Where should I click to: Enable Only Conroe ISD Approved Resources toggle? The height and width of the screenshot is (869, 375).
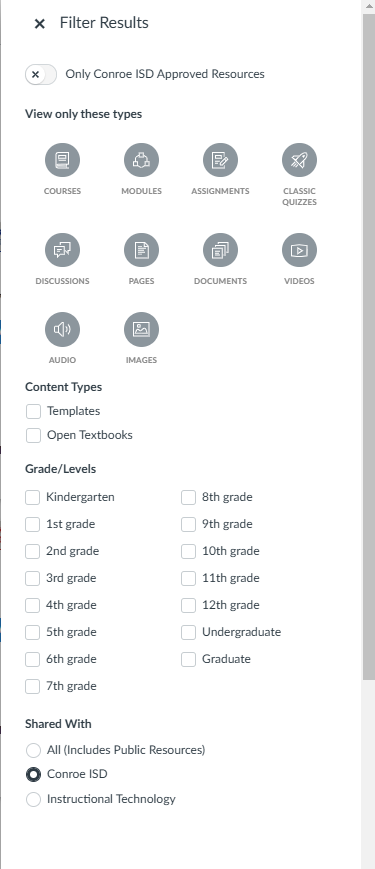point(41,74)
